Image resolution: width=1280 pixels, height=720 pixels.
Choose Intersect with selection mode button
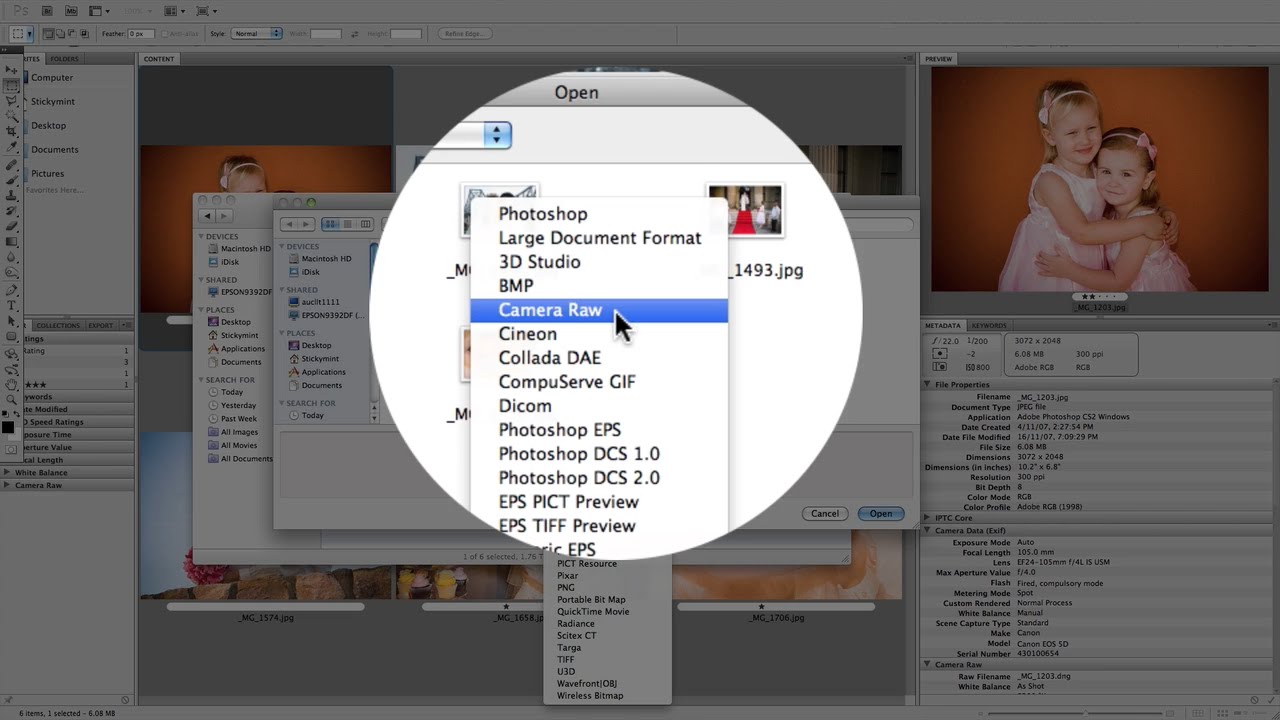pos(86,34)
